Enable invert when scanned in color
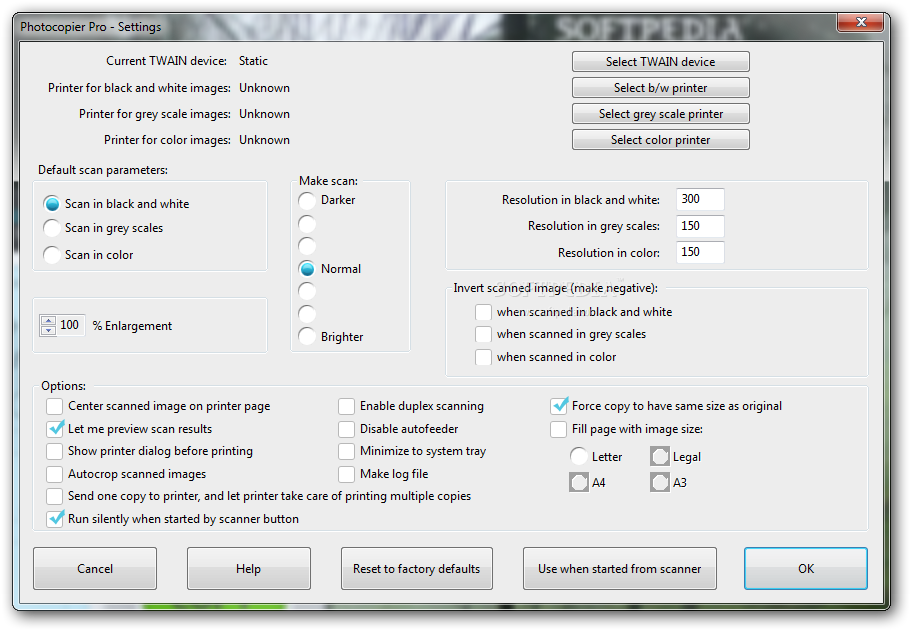This screenshot has width=911, height=631. pos(483,357)
